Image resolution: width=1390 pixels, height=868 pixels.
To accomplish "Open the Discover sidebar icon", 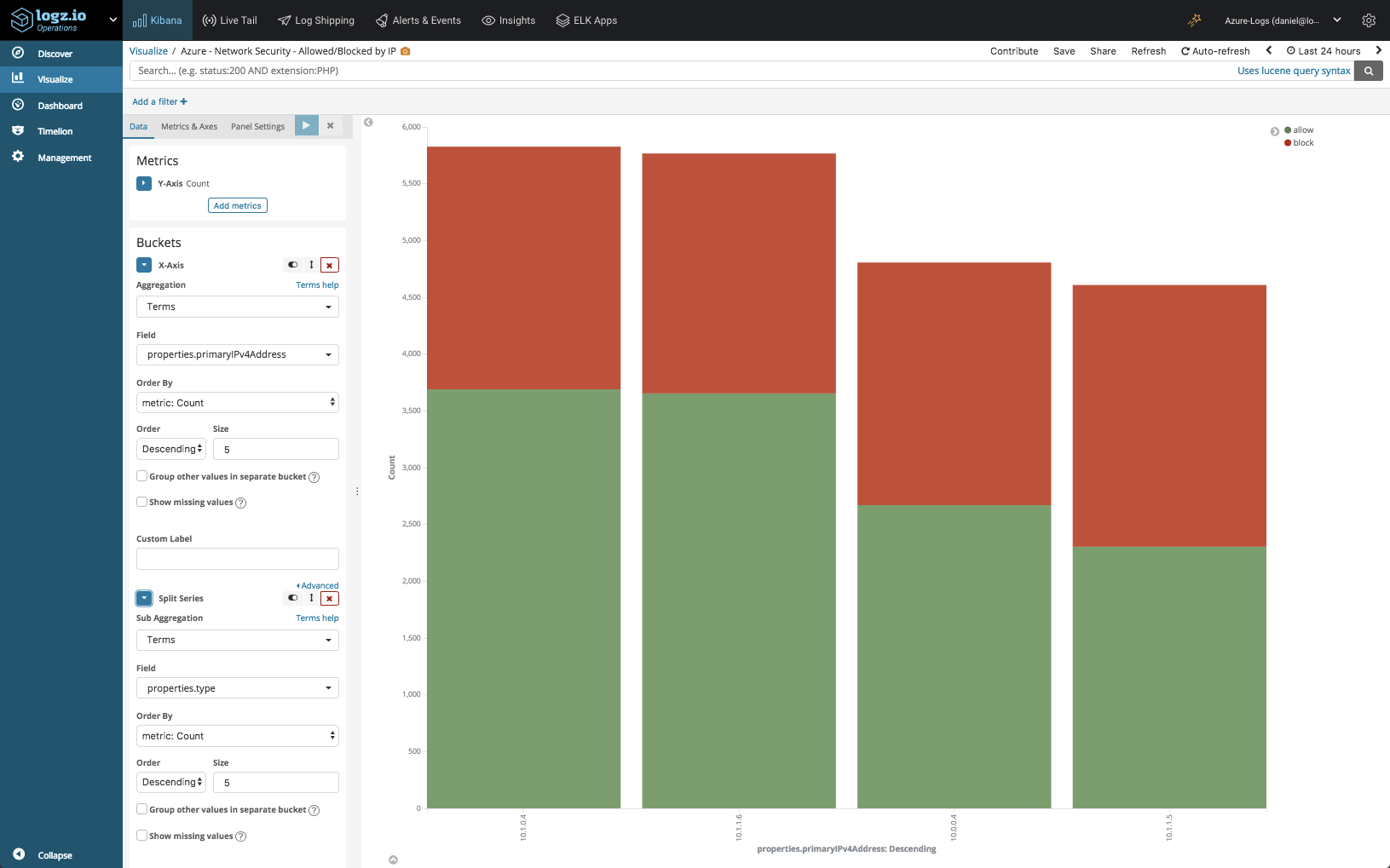I will (x=18, y=53).
